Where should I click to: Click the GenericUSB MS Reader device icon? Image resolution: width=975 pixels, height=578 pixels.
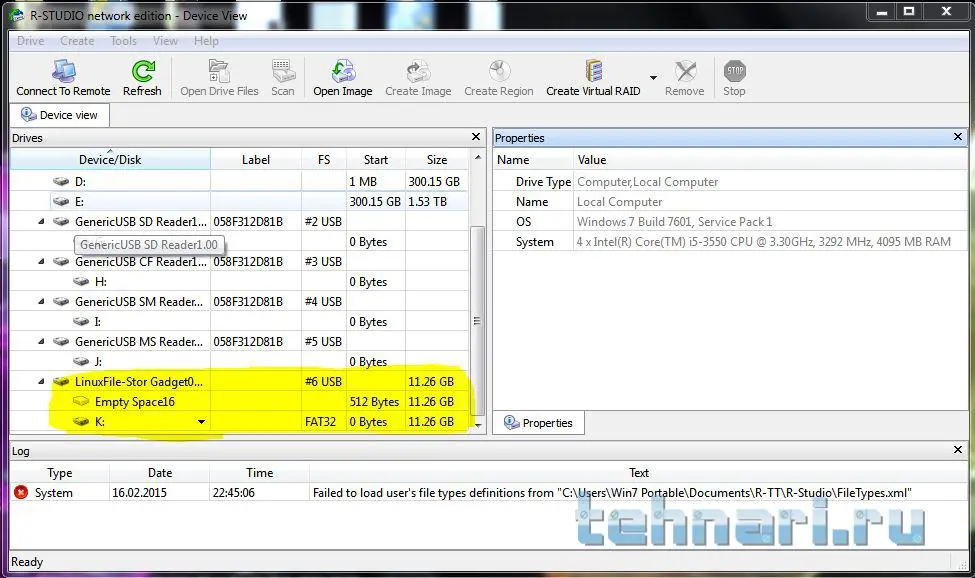click(61, 341)
